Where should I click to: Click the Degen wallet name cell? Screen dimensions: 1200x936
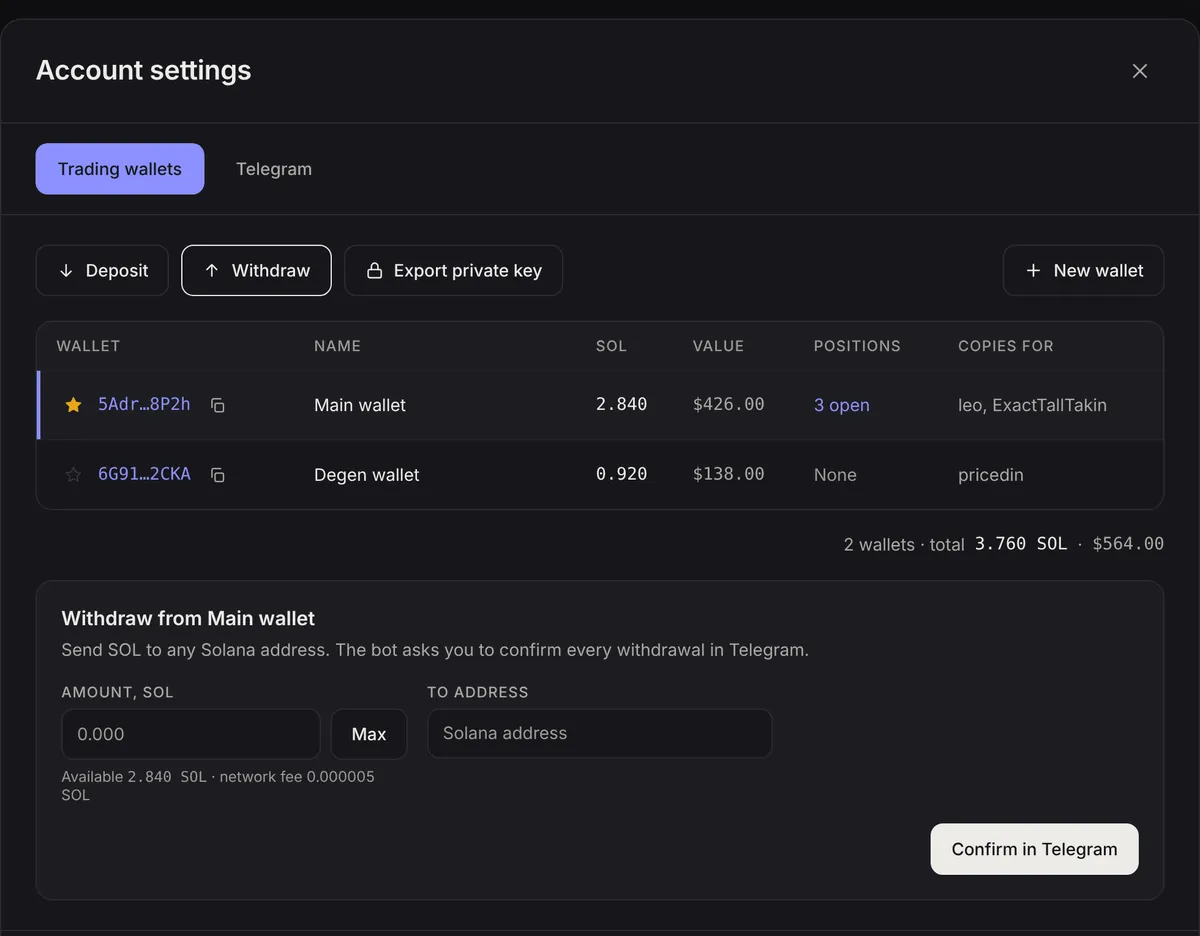click(x=367, y=475)
